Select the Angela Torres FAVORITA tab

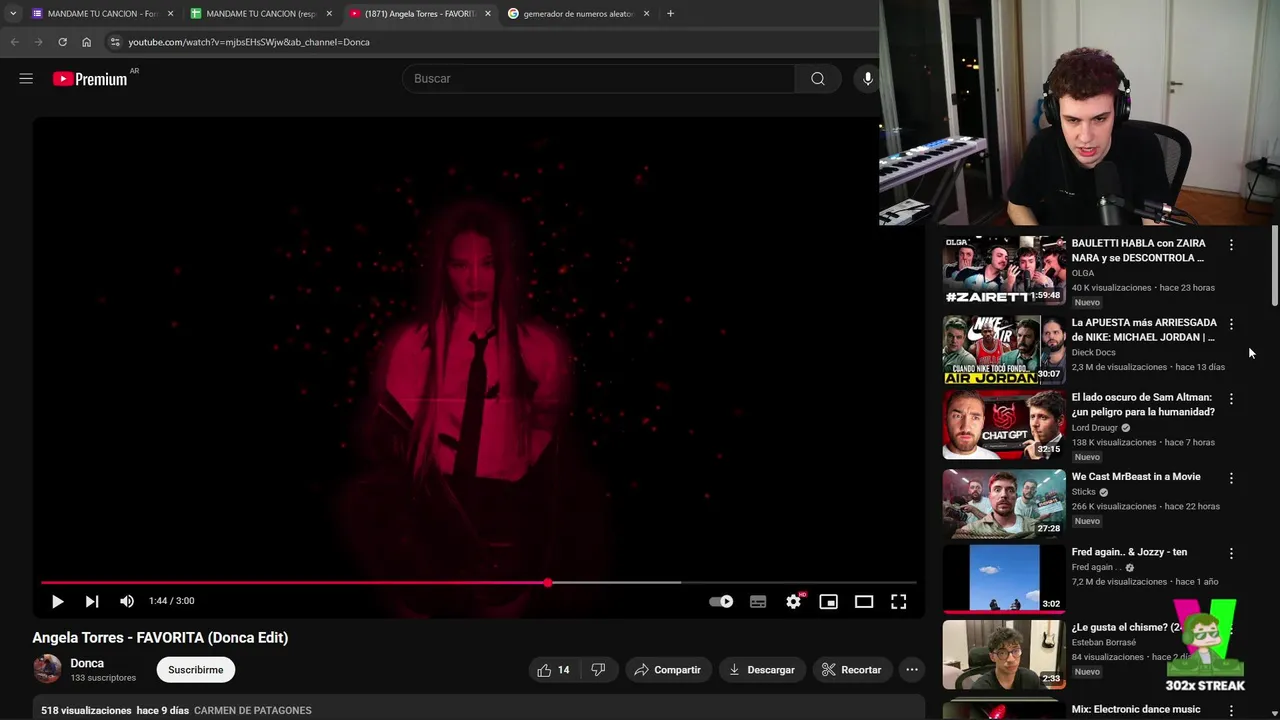[420, 14]
